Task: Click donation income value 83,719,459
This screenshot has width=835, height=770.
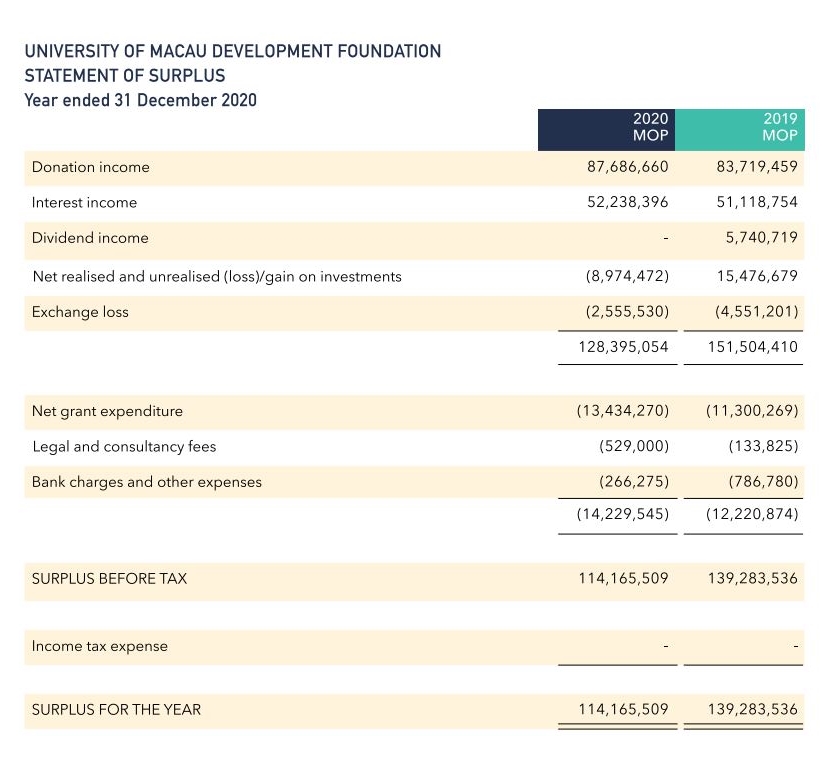Action: tap(757, 167)
